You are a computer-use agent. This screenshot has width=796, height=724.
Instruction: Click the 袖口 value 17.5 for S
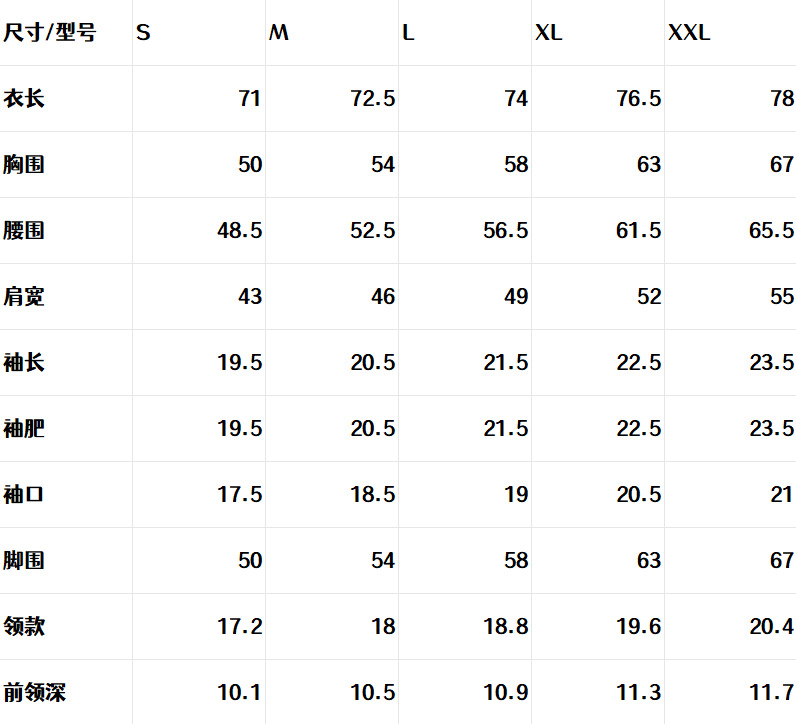click(x=240, y=495)
